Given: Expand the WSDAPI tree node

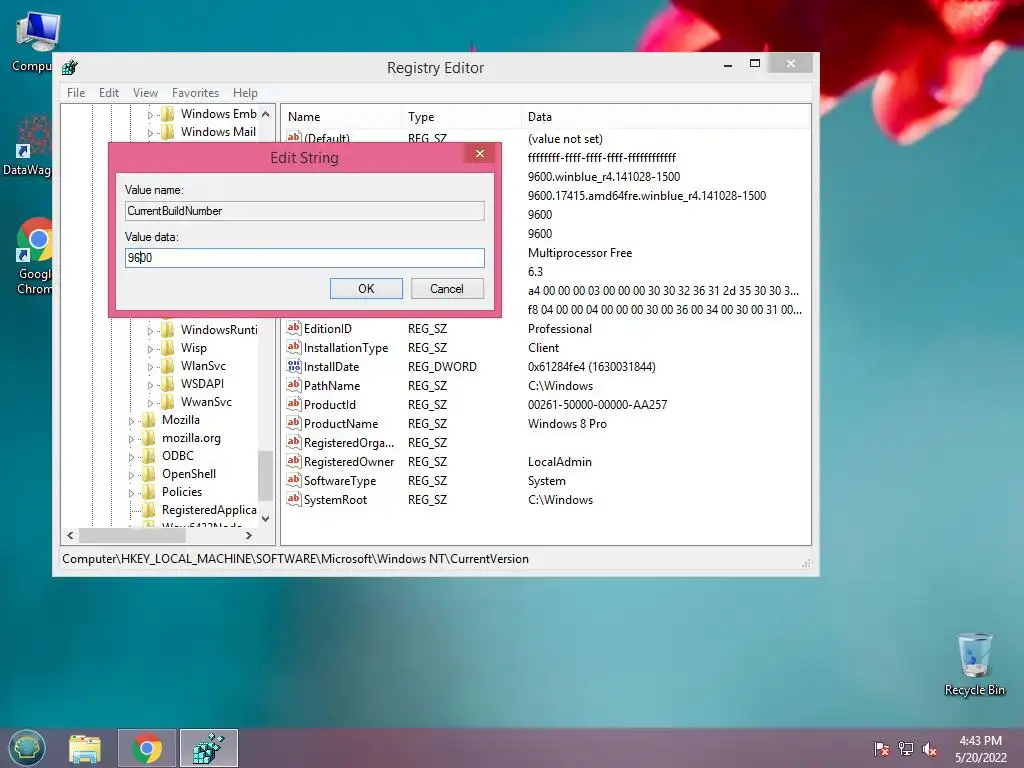Looking at the screenshot, I should tap(150, 385).
